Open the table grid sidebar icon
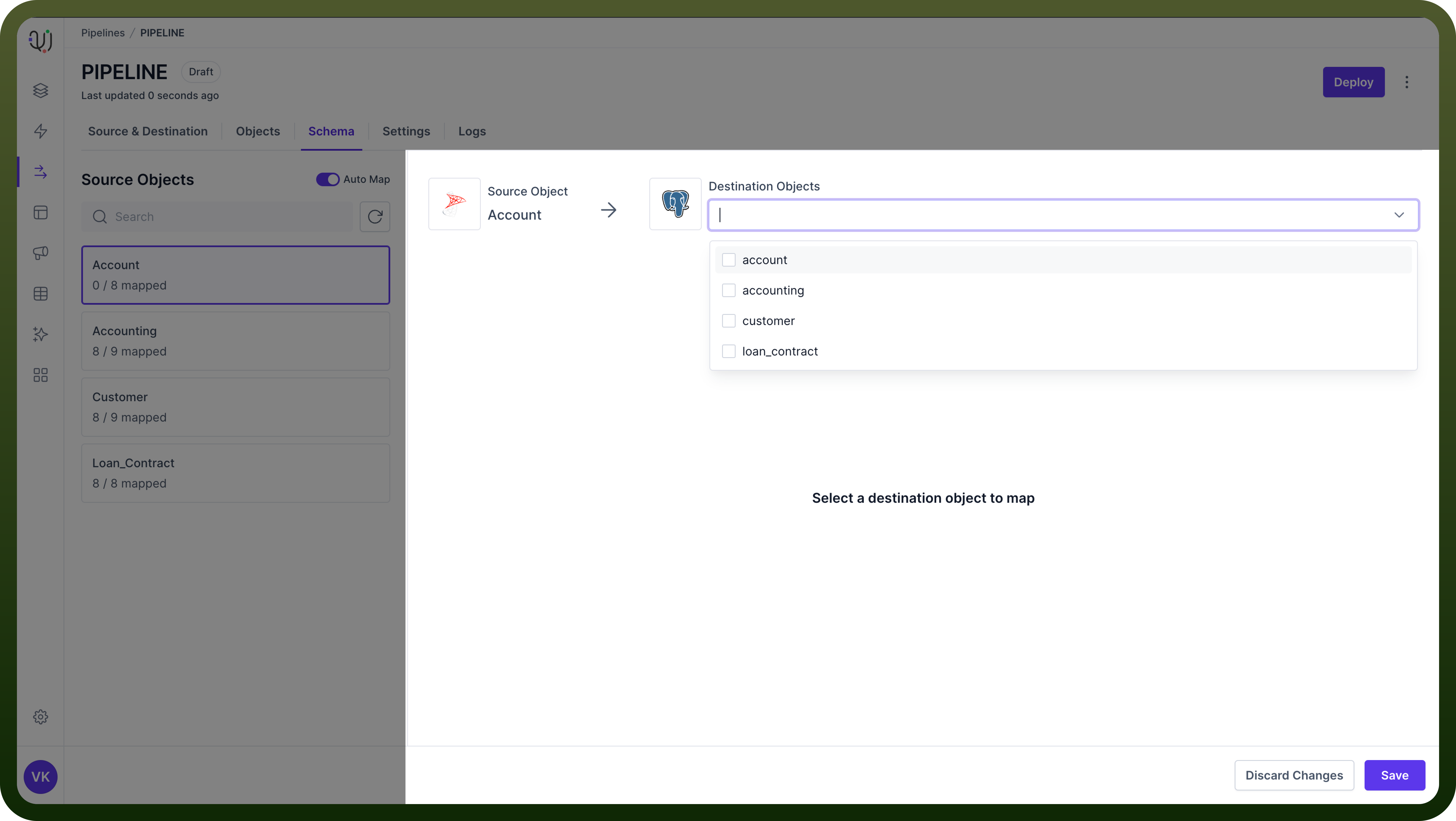 (x=41, y=294)
